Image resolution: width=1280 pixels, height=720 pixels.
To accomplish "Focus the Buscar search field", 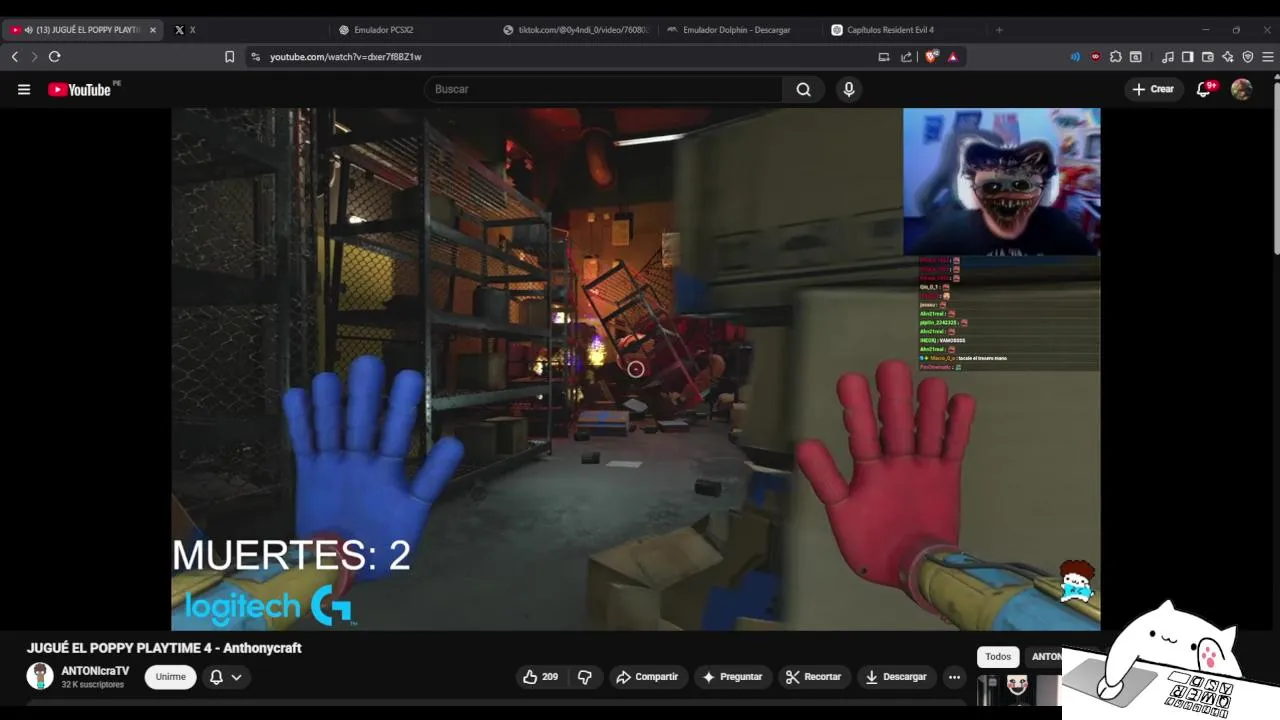I will (x=605, y=89).
